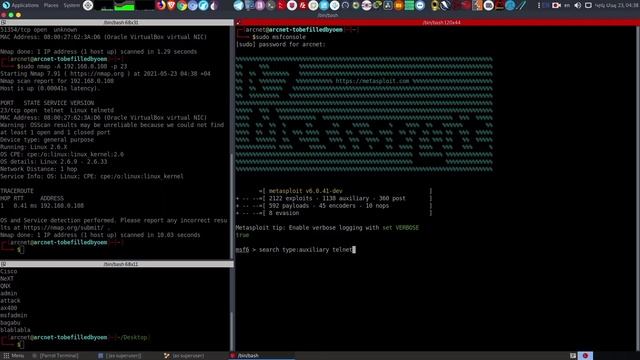Click '23/tcp open telnet' line in nmap output

(x=57, y=110)
